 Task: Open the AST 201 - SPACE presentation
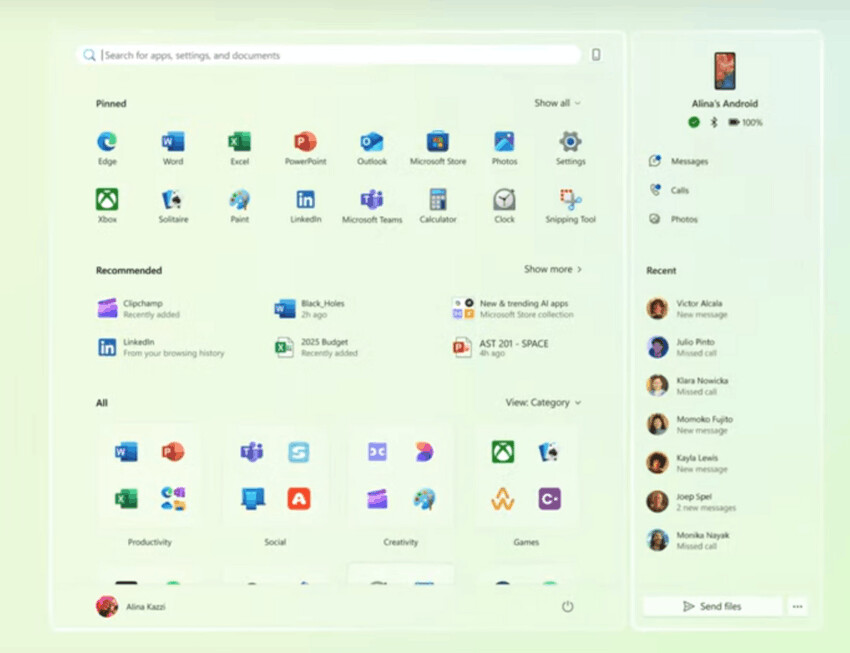tap(500, 347)
